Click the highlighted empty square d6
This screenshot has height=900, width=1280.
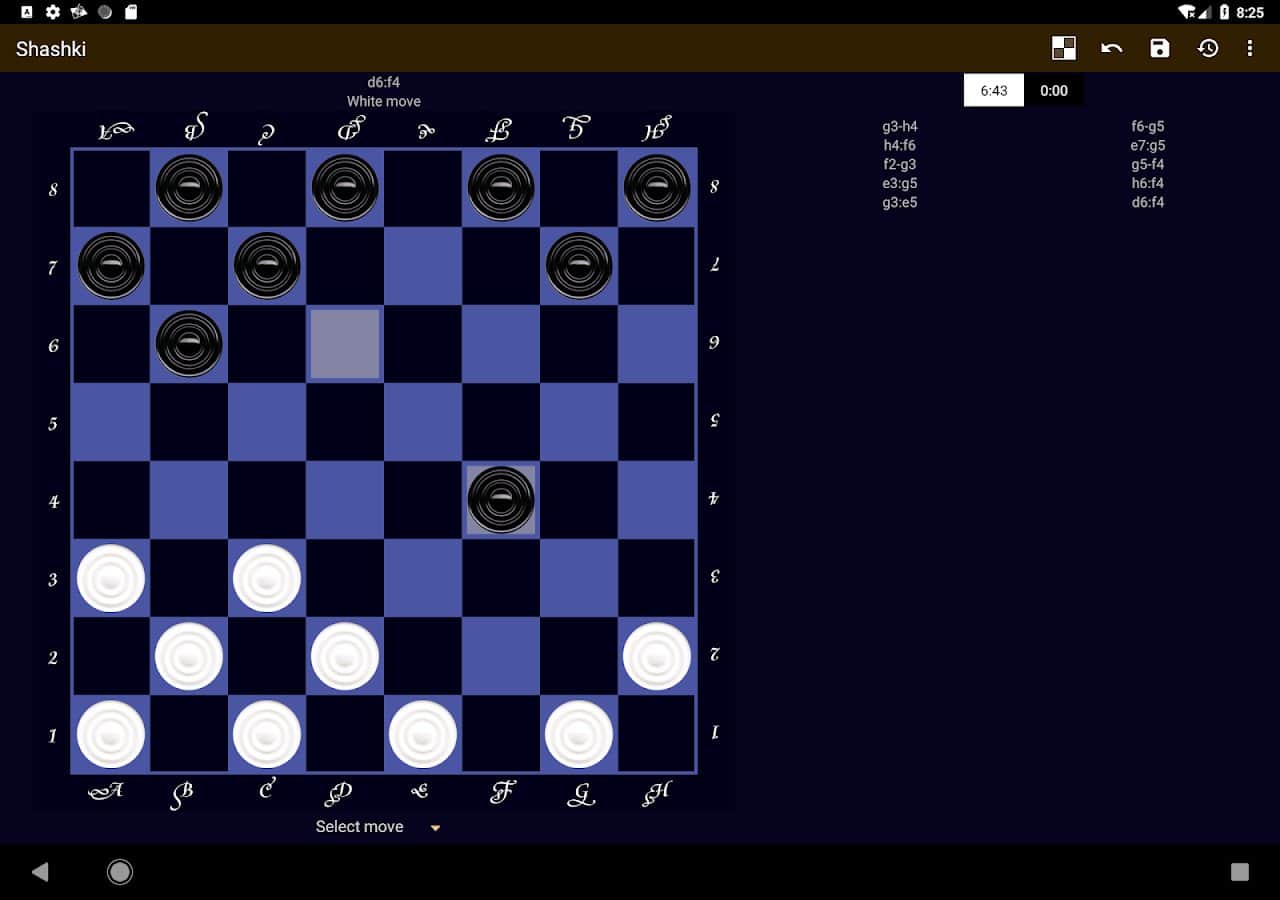point(345,344)
